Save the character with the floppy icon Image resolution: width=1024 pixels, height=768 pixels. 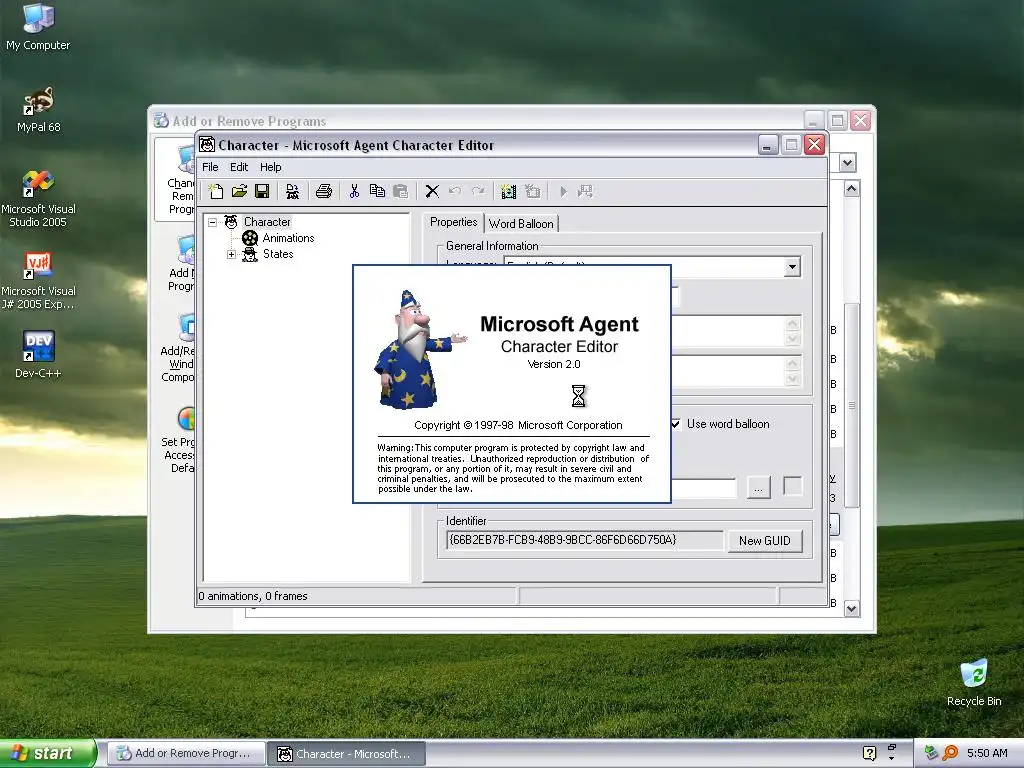pyautogui.click(x=262, y=191)
